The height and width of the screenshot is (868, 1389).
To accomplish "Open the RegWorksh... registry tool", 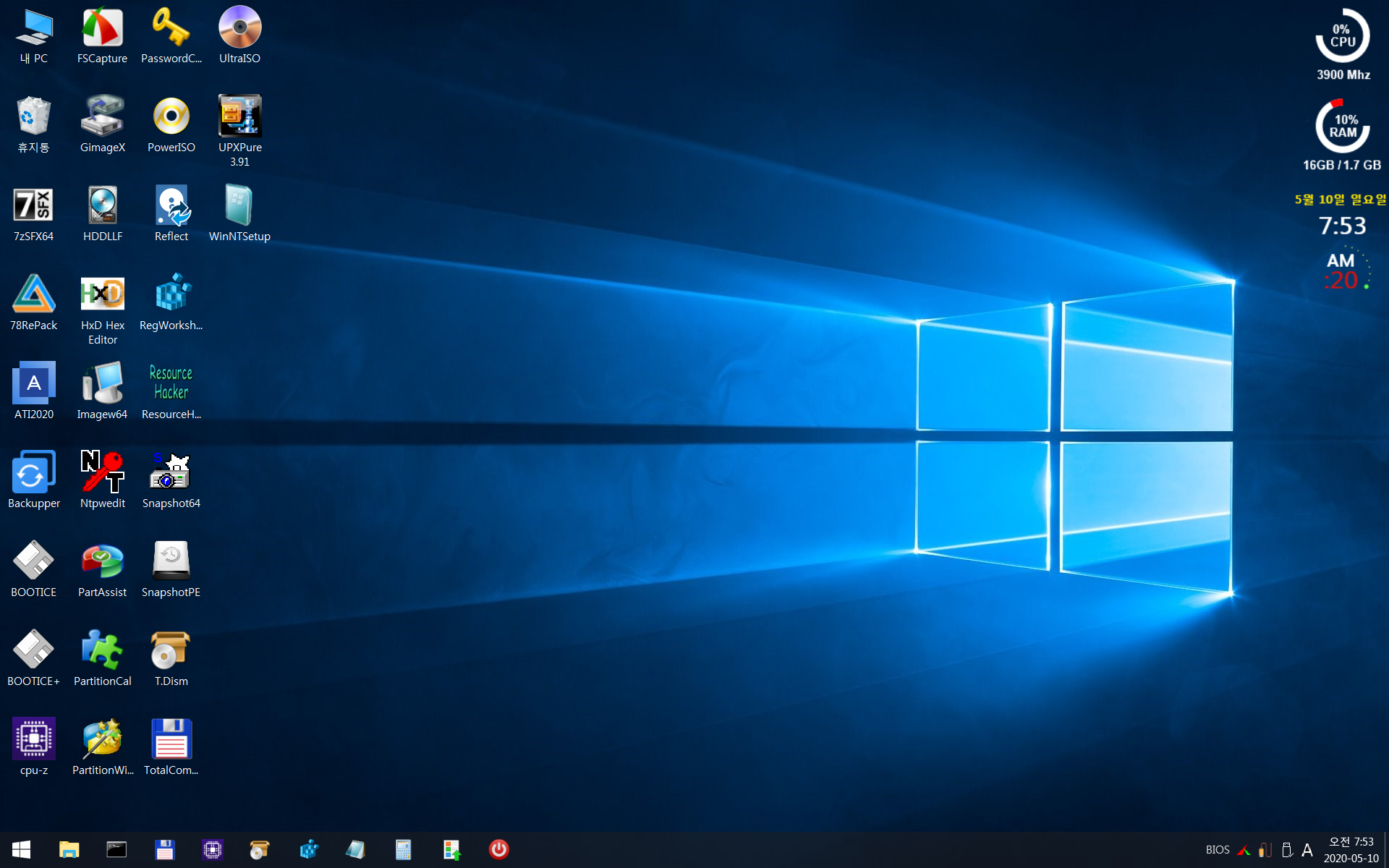I will click(x=171, y=303).
